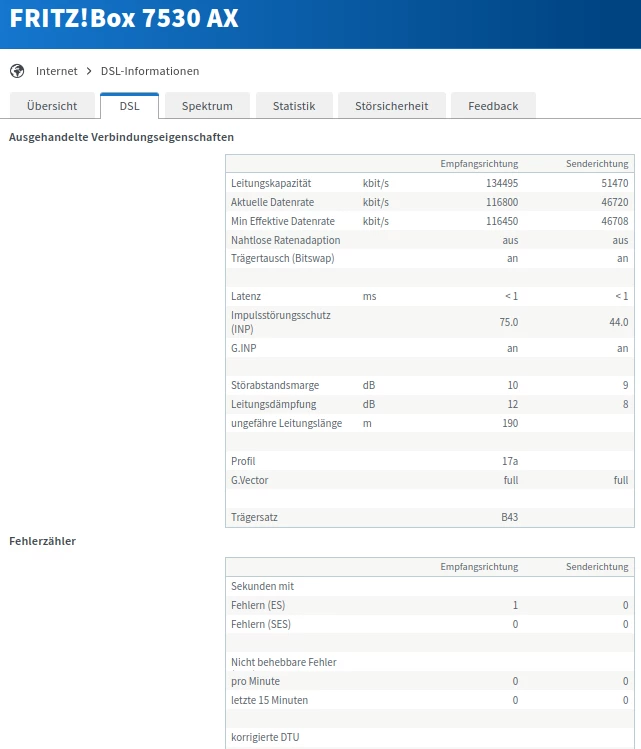
Task: Click the globe Internet icon in breadcrumb
Action: (17, 71)
